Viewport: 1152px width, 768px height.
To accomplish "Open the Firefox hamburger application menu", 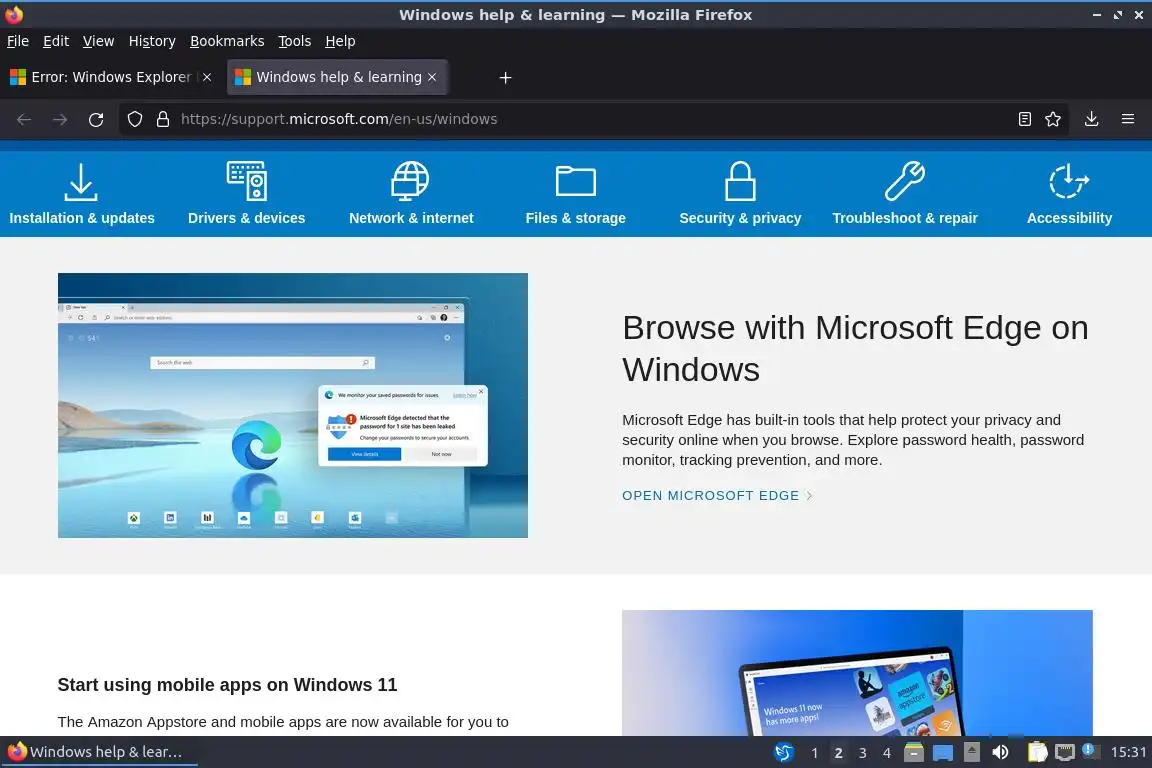I will [x=1128, y=119].
